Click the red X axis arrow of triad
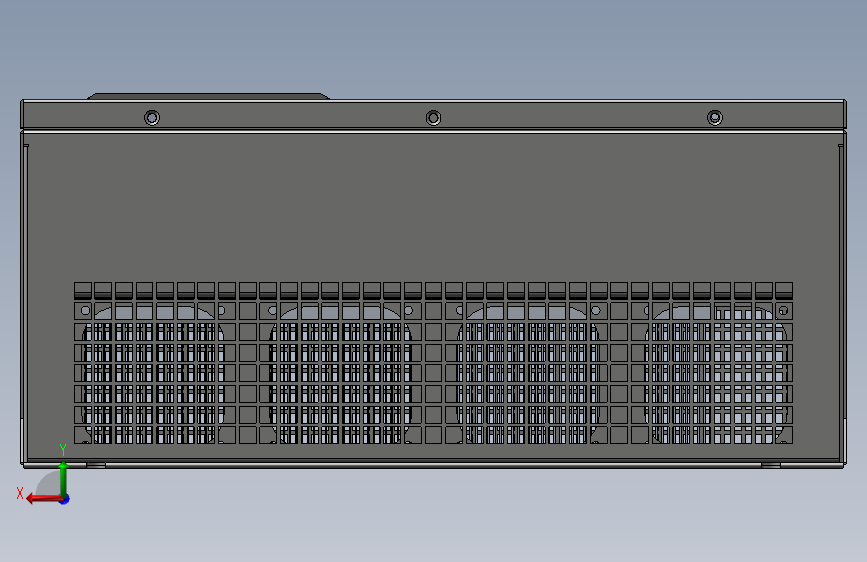This screenshot has width=867, height=562. point(43,499)
